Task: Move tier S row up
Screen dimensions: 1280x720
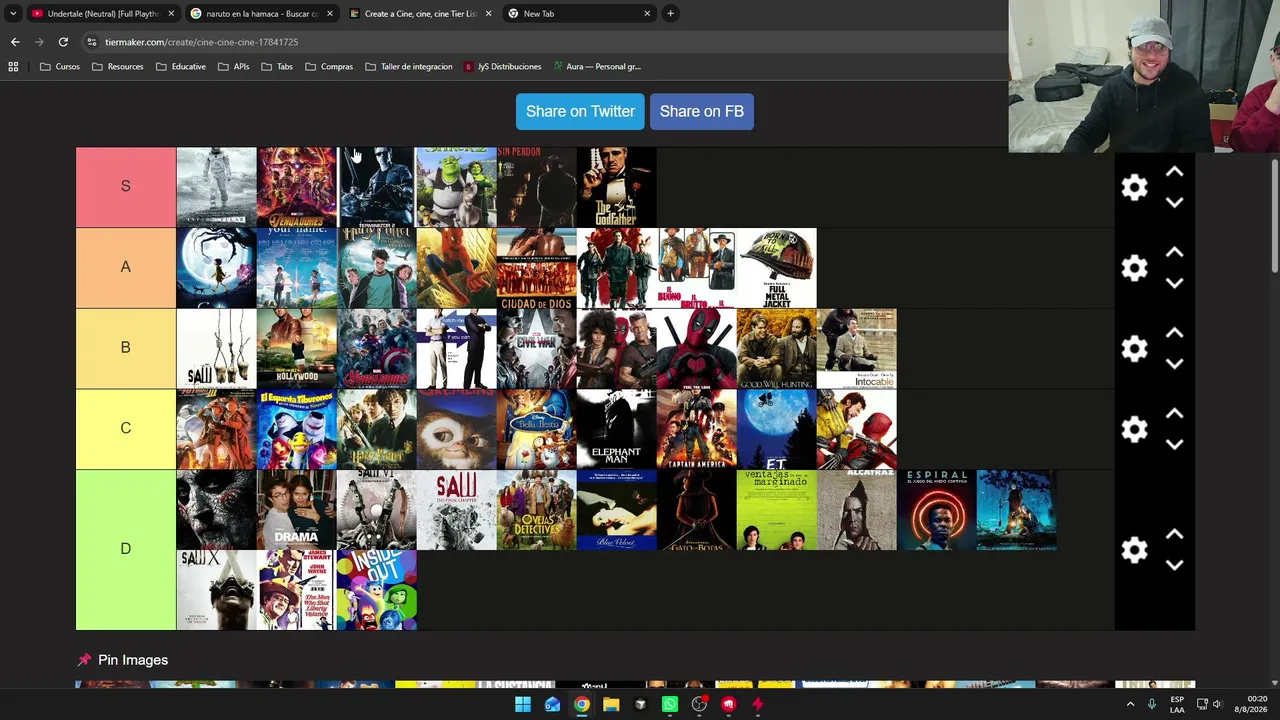Action: pyautogui.click(x=1175, y=172)
